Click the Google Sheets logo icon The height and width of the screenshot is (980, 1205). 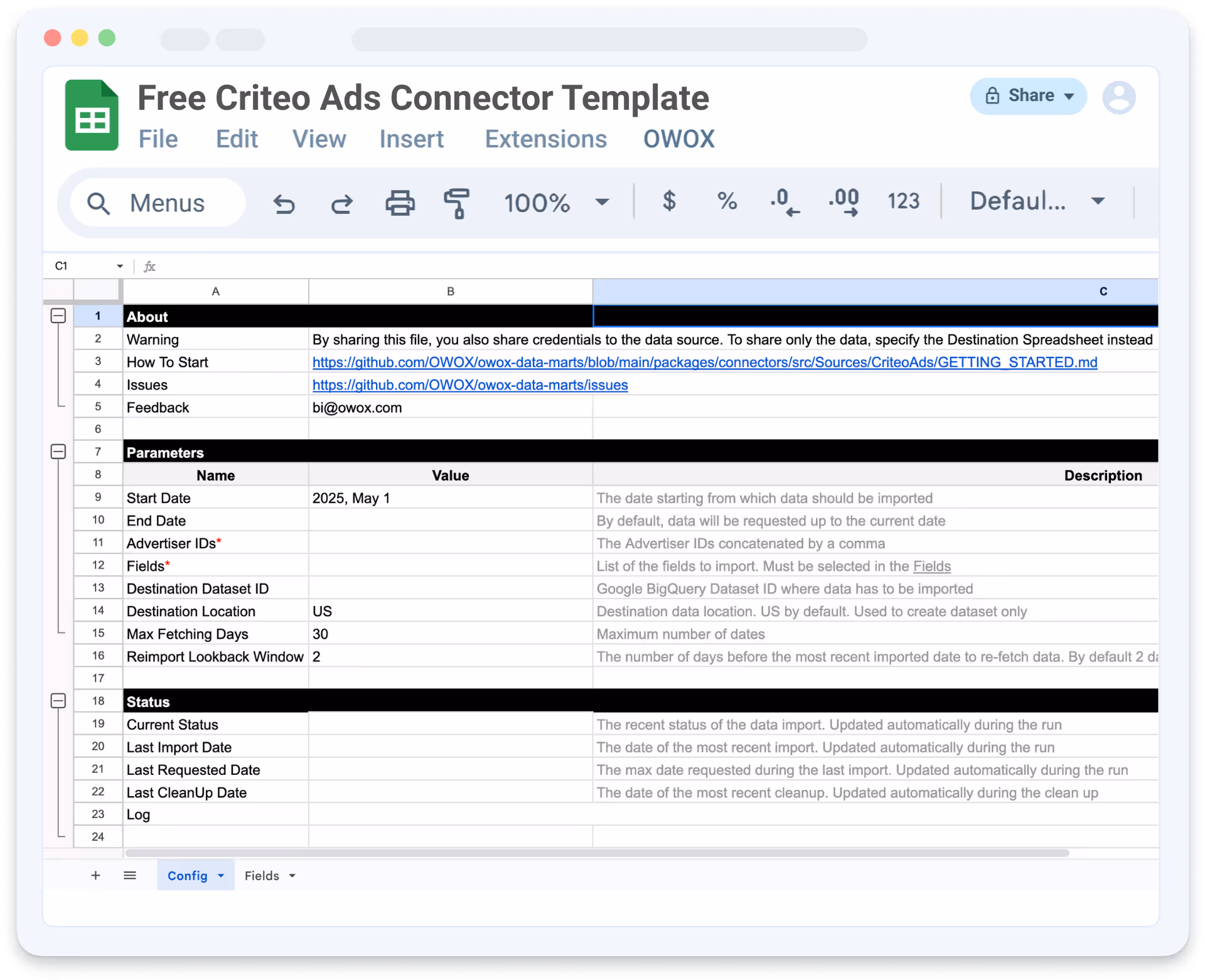pyautogui.click(x=92, y=115)
